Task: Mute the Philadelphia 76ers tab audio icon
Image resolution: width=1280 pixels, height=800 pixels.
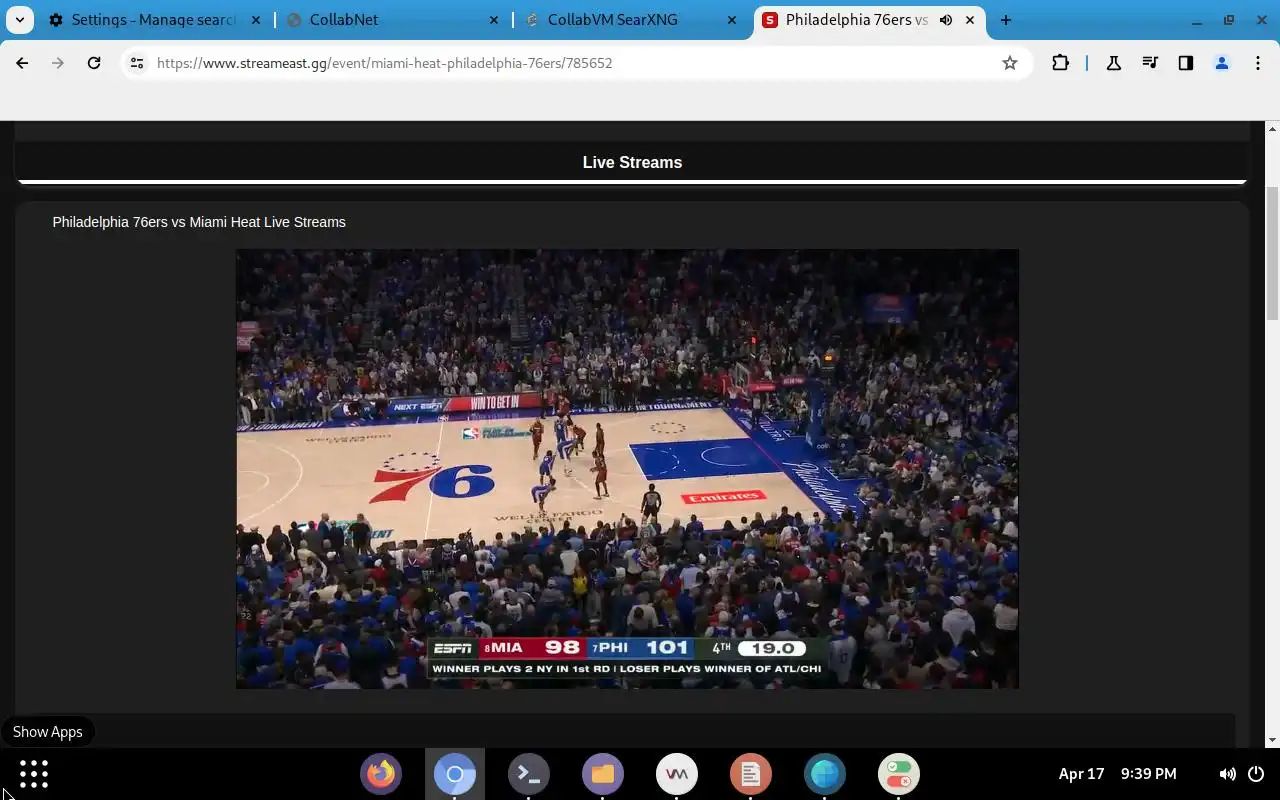Action: pyautogui.click(x=946, y=20)
